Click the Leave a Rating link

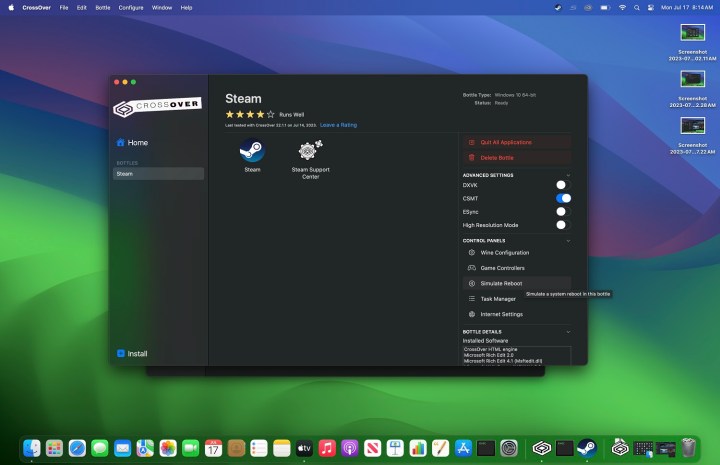pyautogui.click(x=338, y=125)
